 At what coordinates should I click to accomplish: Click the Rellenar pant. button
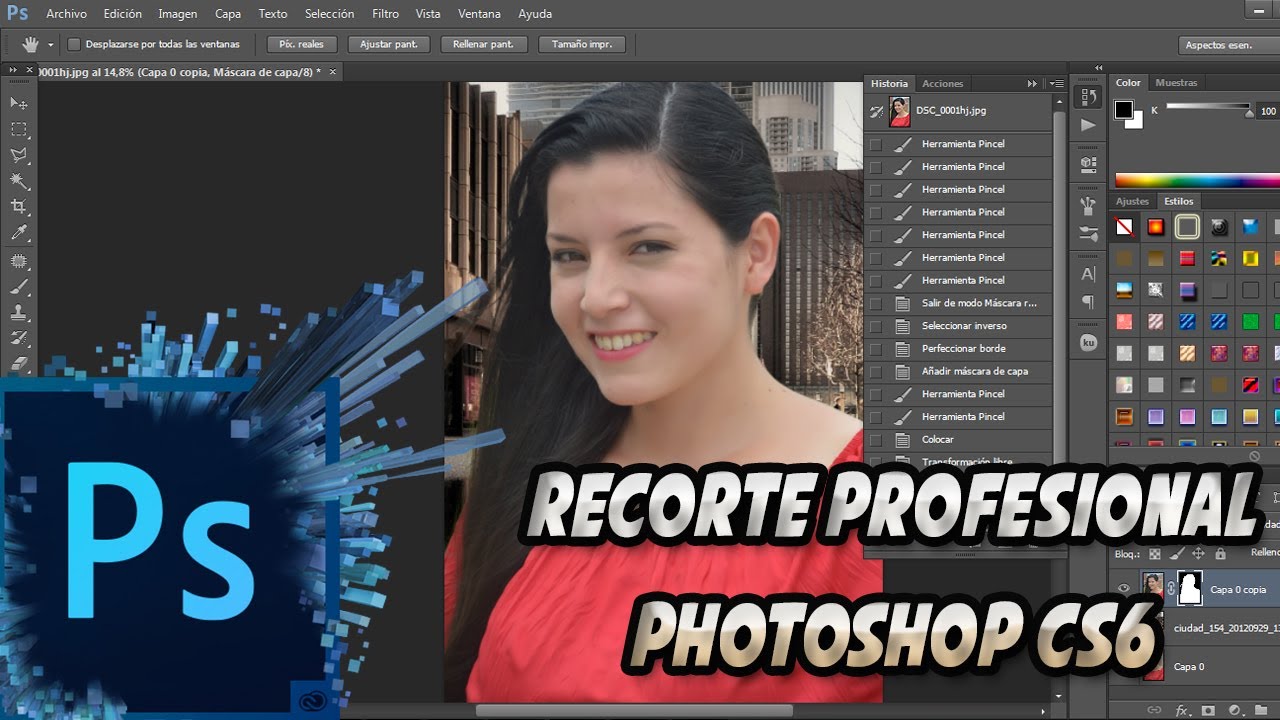(483, 44)
